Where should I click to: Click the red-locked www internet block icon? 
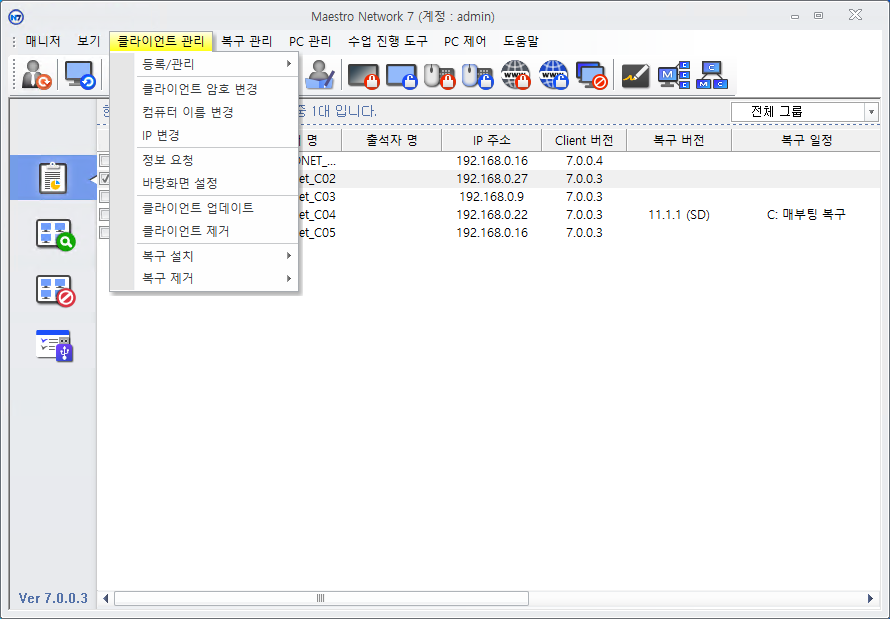click(516, 75)
